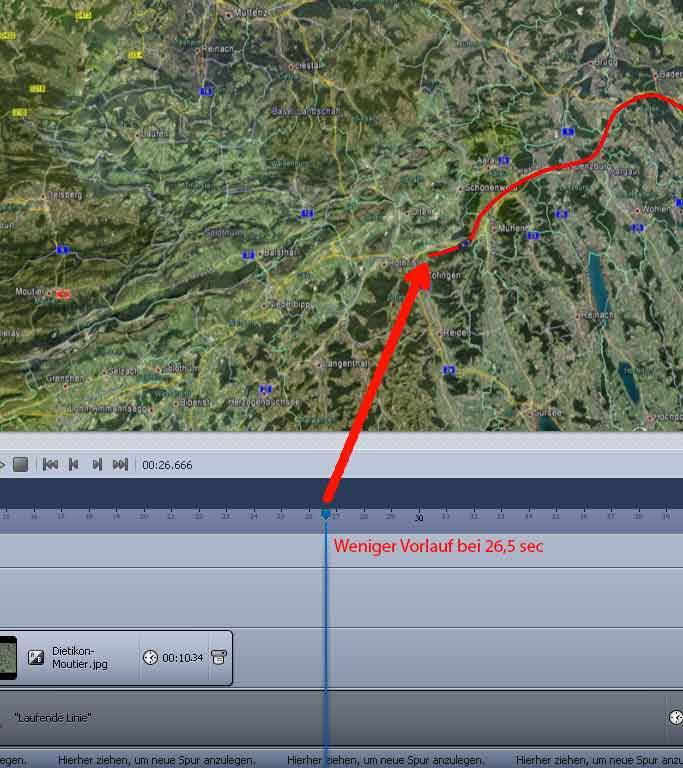Step back to the previous frame
Image resolution: width=683 pixels, height=768 pixels.
(74, 464)
